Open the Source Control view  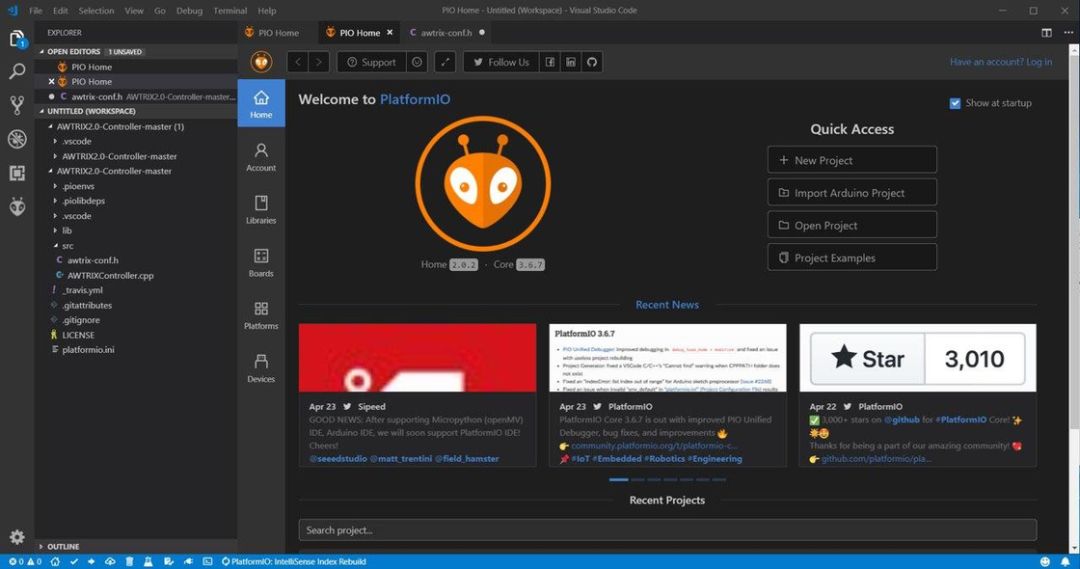[17, 105]
